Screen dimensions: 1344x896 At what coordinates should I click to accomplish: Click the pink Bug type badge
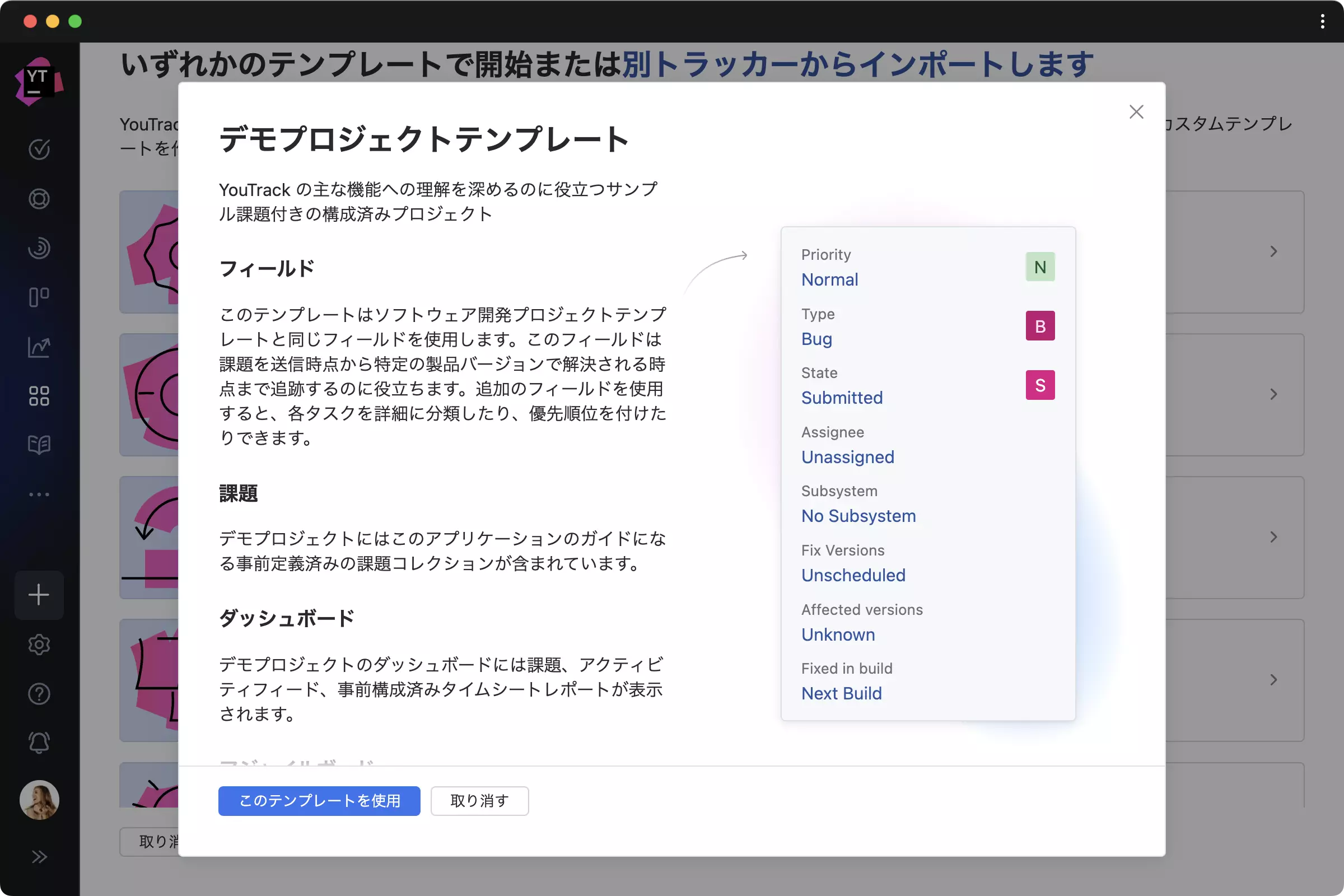(x=1040, y=326)
